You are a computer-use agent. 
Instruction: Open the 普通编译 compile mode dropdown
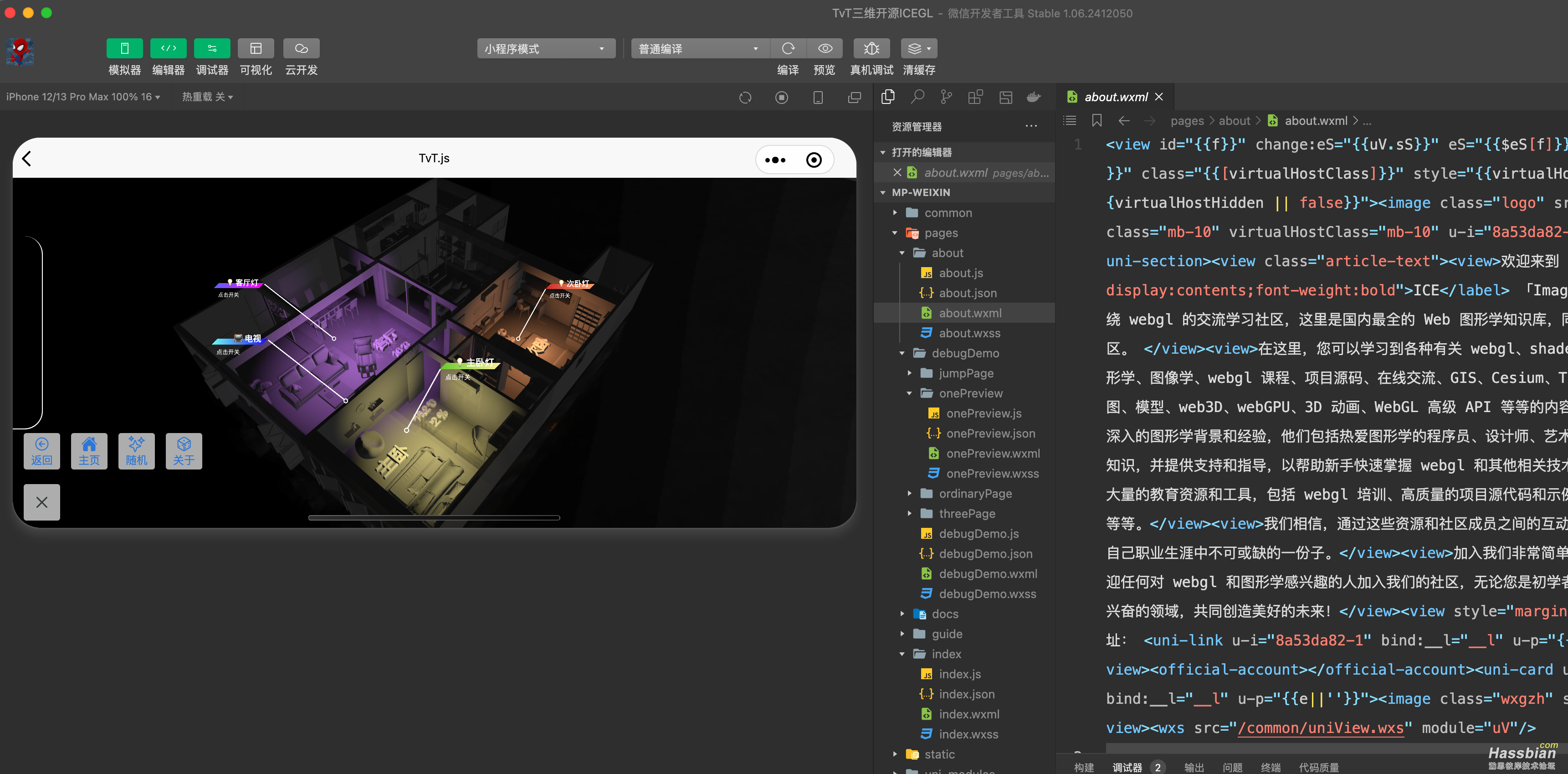(x=700, y=49)
